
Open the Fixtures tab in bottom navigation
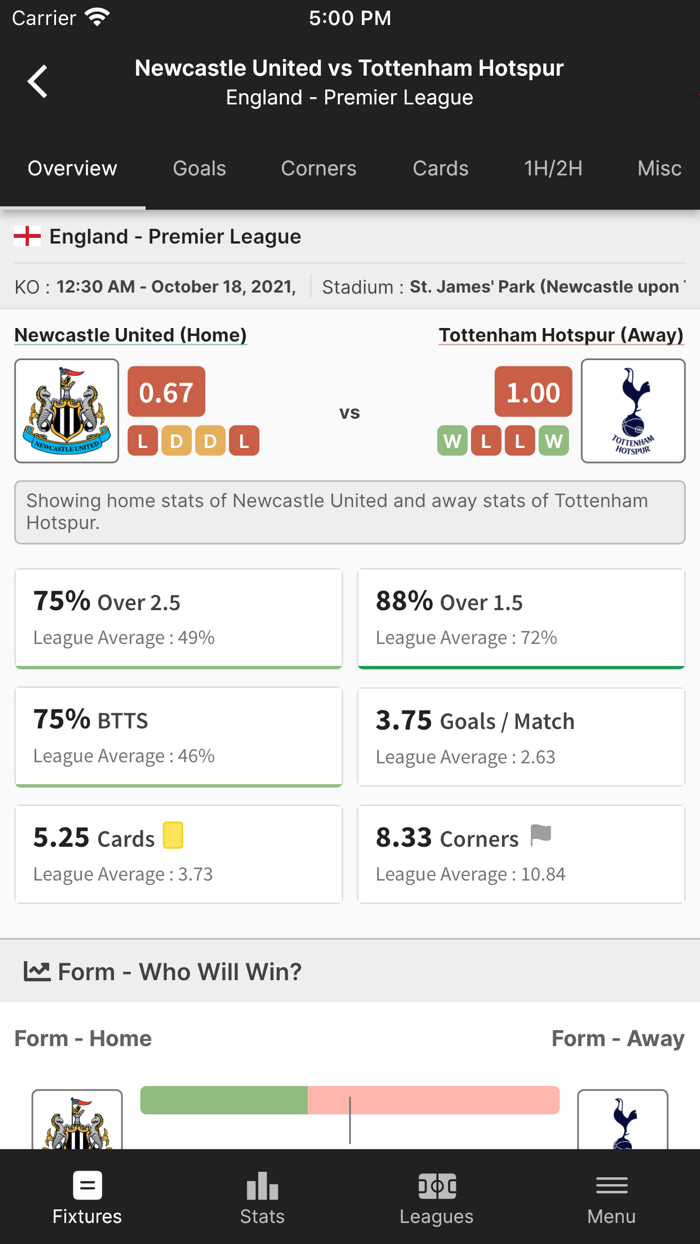pyautogui.click(x=87, y=1197)
